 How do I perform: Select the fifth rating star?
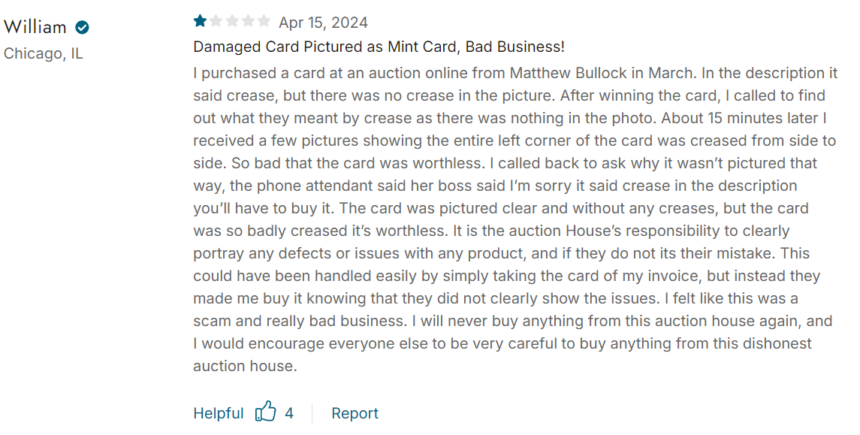click(x=264, y=21)
